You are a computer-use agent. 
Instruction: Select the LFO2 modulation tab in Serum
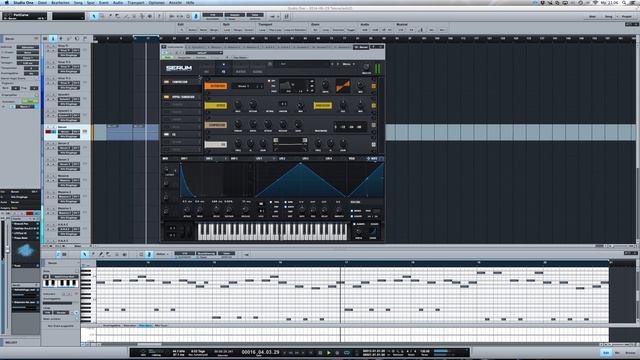click(x=282, y=158)
